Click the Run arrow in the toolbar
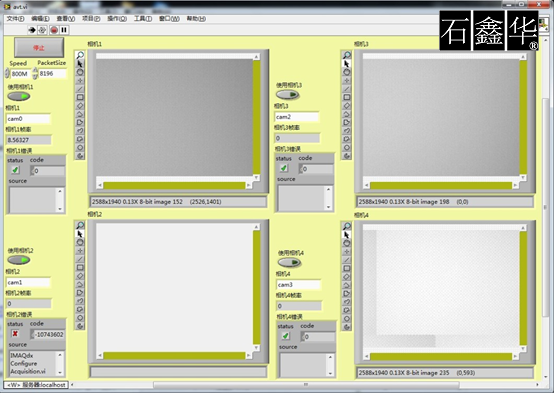The height and width of the screenshot is (393, 554). click(32, 30)
